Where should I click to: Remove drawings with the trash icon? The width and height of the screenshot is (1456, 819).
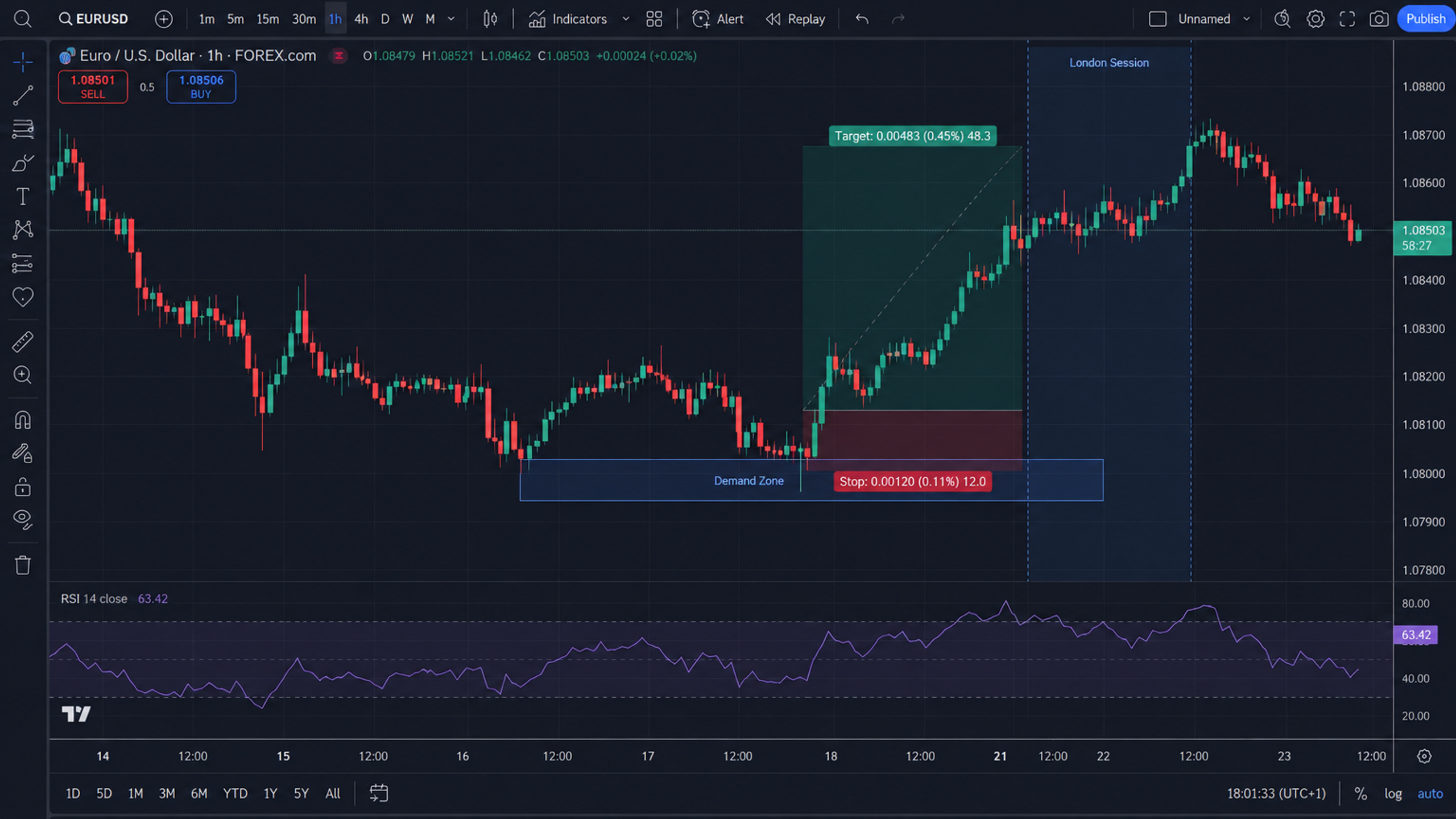23,565
